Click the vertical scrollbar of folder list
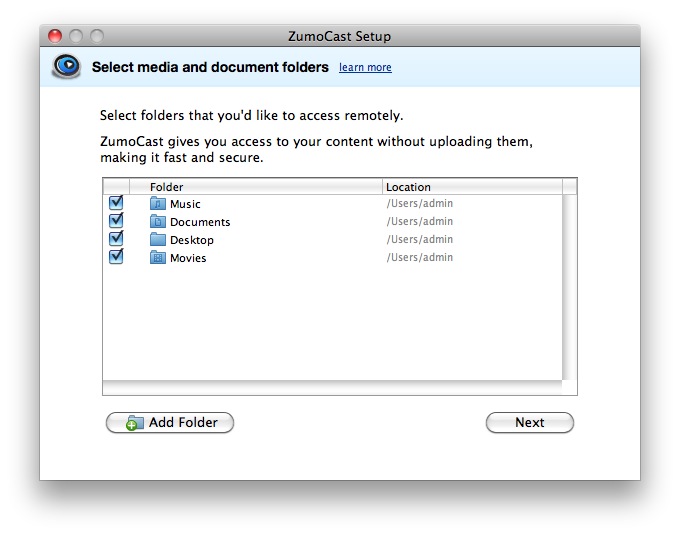 [569, 287]
